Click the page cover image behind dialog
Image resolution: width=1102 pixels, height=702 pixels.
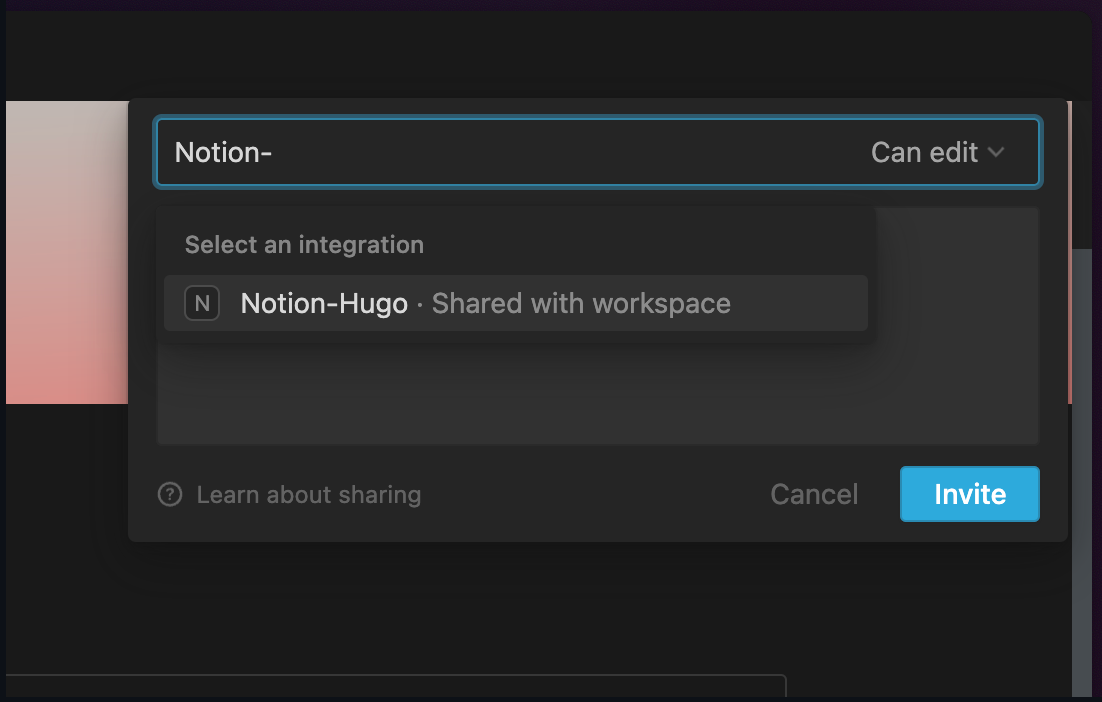coord(67,253)
